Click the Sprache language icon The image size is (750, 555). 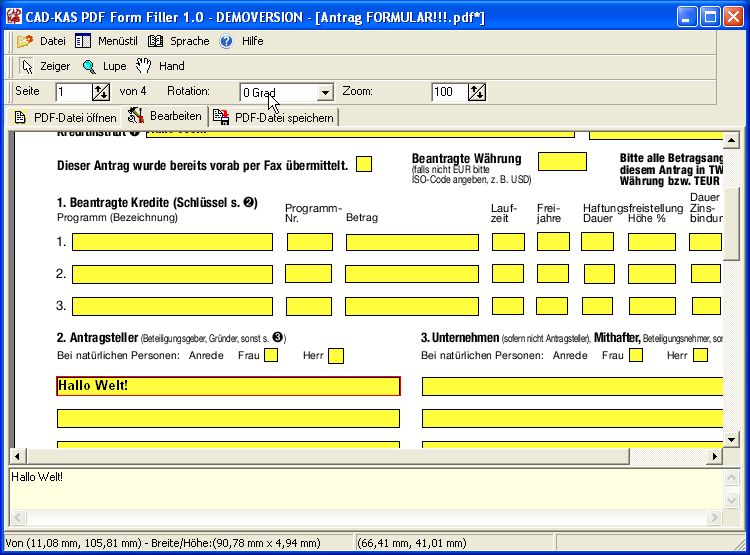(155, 41)
